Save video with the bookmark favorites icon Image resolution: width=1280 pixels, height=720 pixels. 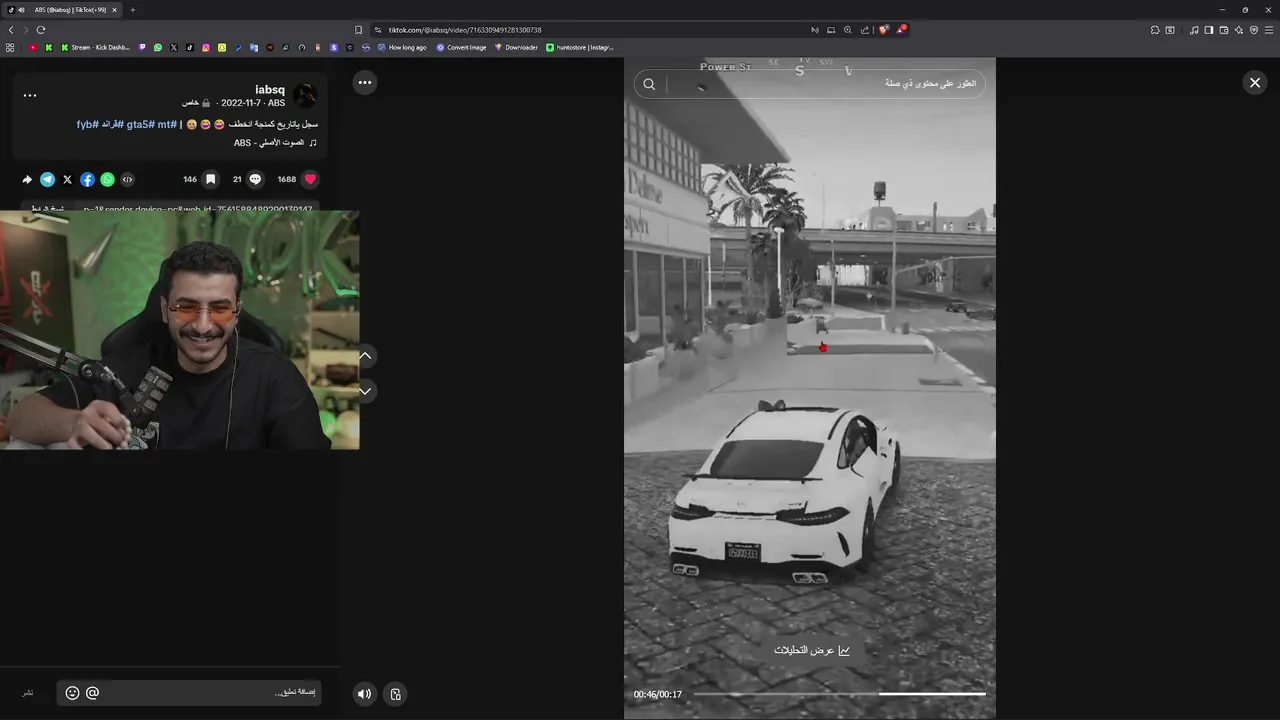point(210,179)
